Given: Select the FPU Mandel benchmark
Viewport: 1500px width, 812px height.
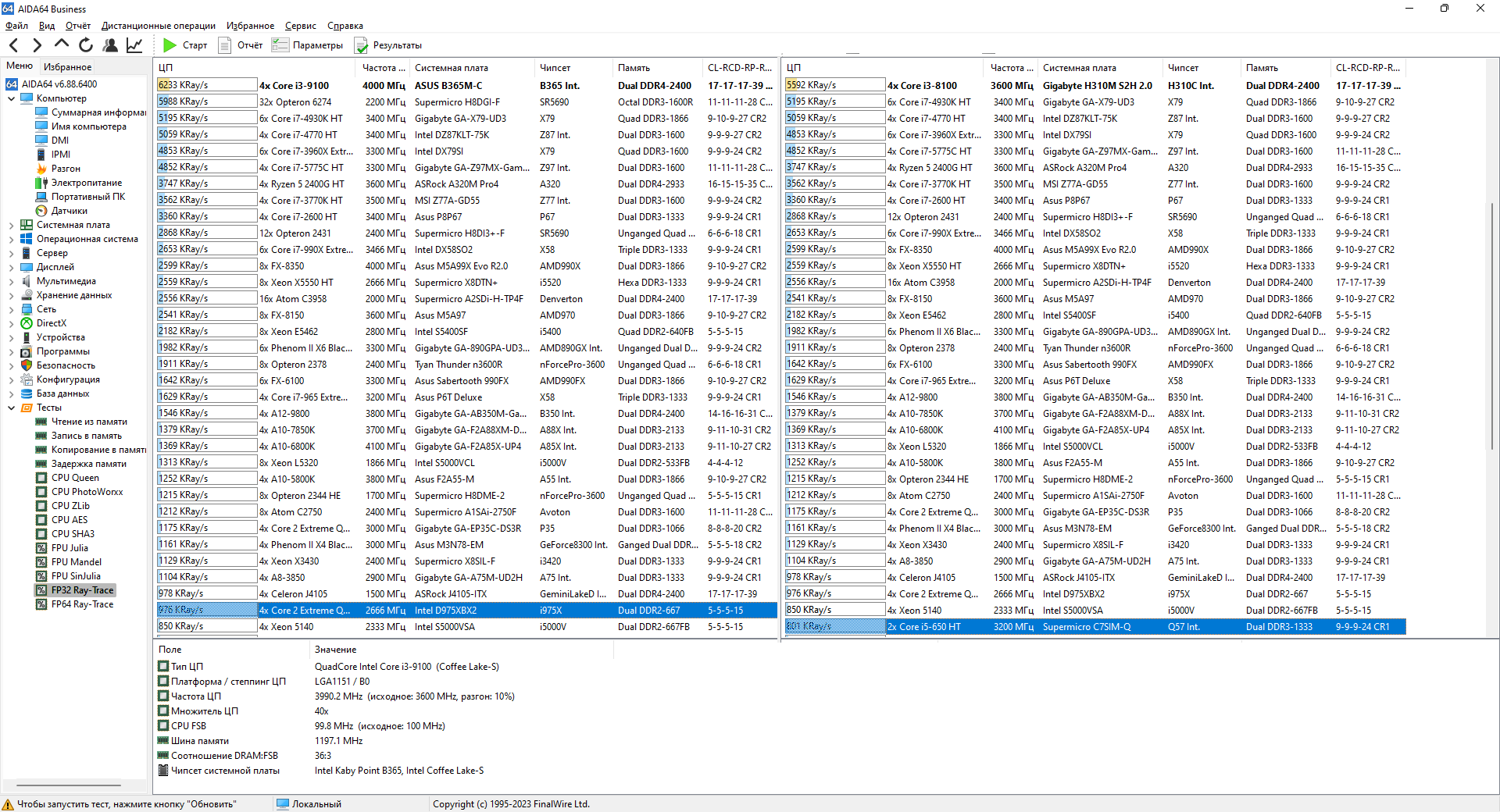Looking at the screenshot, I should (x=69, y=562).
